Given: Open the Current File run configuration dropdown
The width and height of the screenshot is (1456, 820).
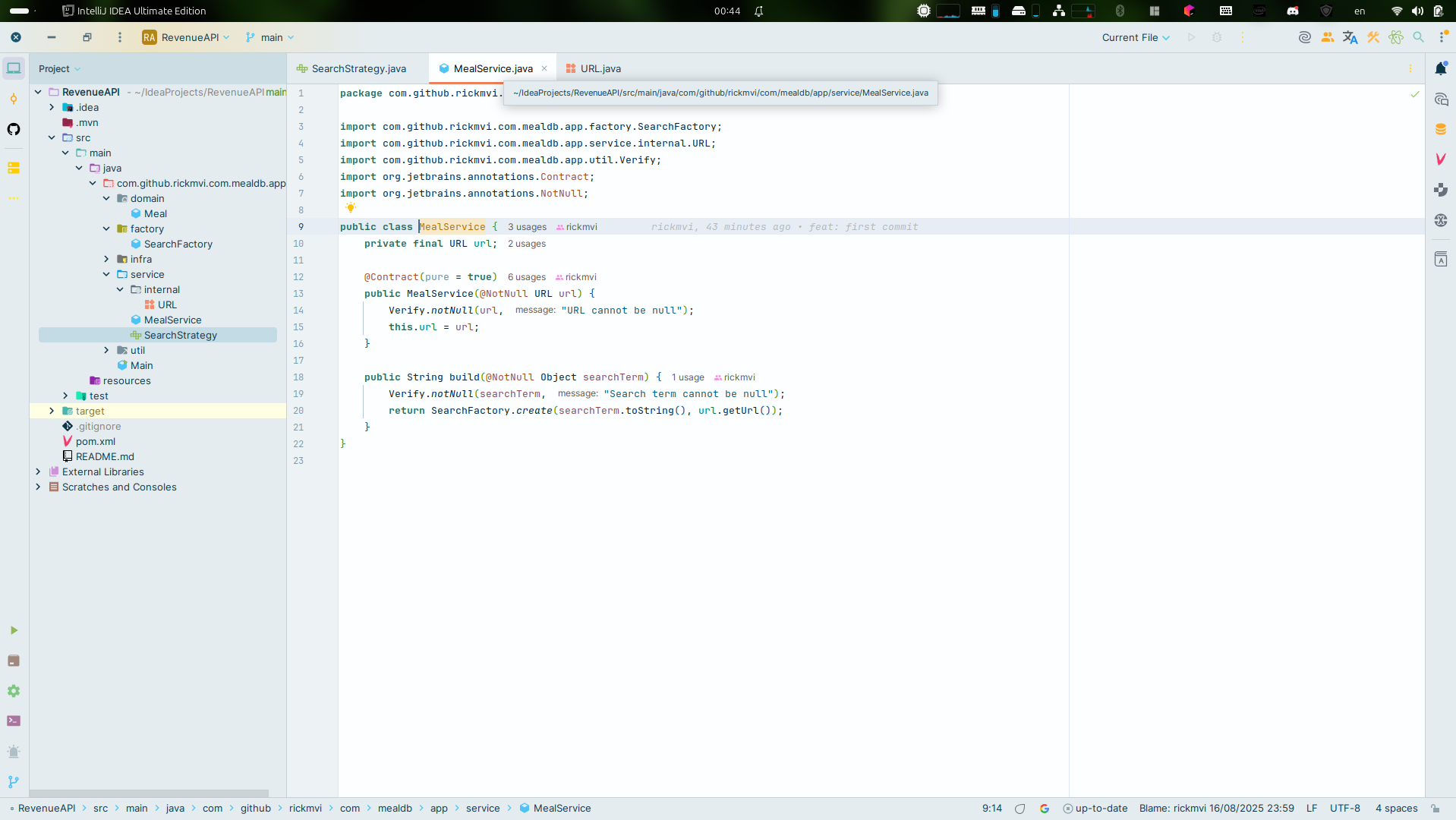Looking at the screenshot, I should pyautogui.click(x=1136, y=37).
